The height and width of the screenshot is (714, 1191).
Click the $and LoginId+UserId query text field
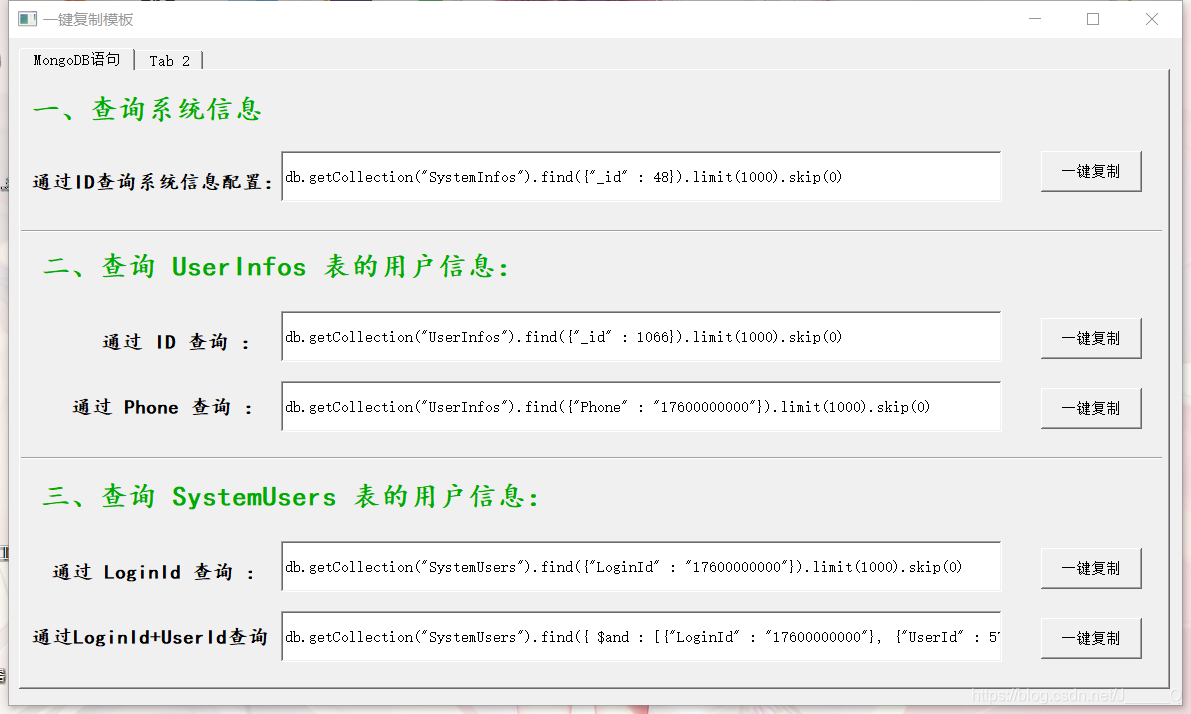coord(640,637)
